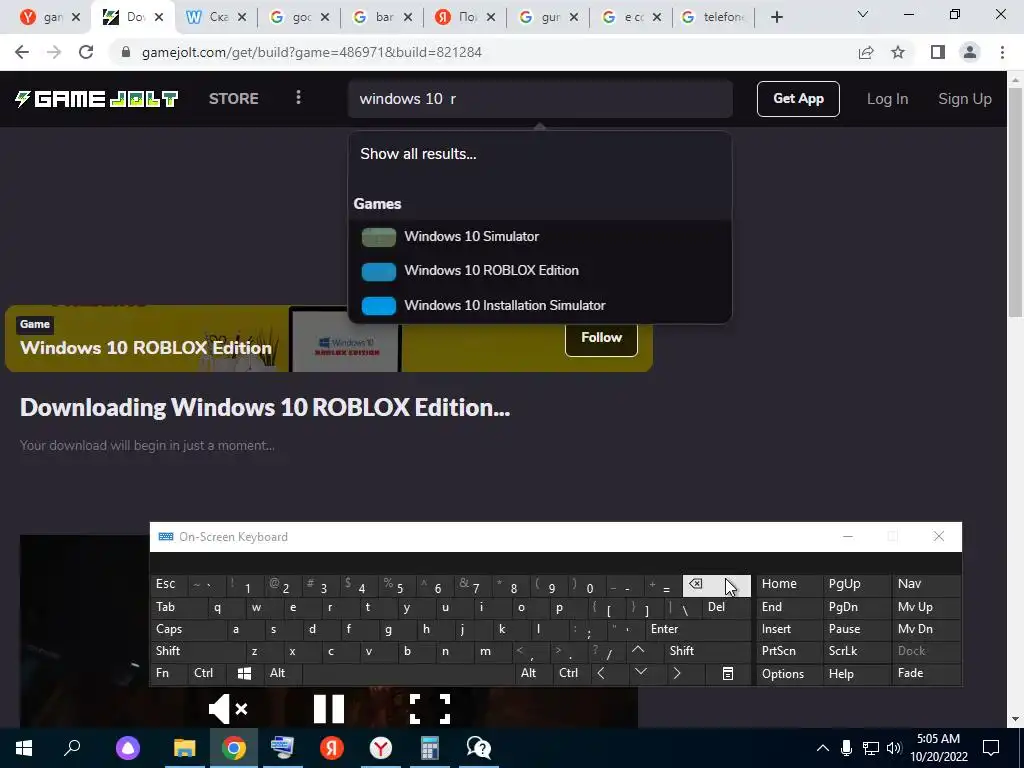This screenshot has width=1024, height=768.
Task: Open Chrome tab search dropdown
Action: [863, 14]
